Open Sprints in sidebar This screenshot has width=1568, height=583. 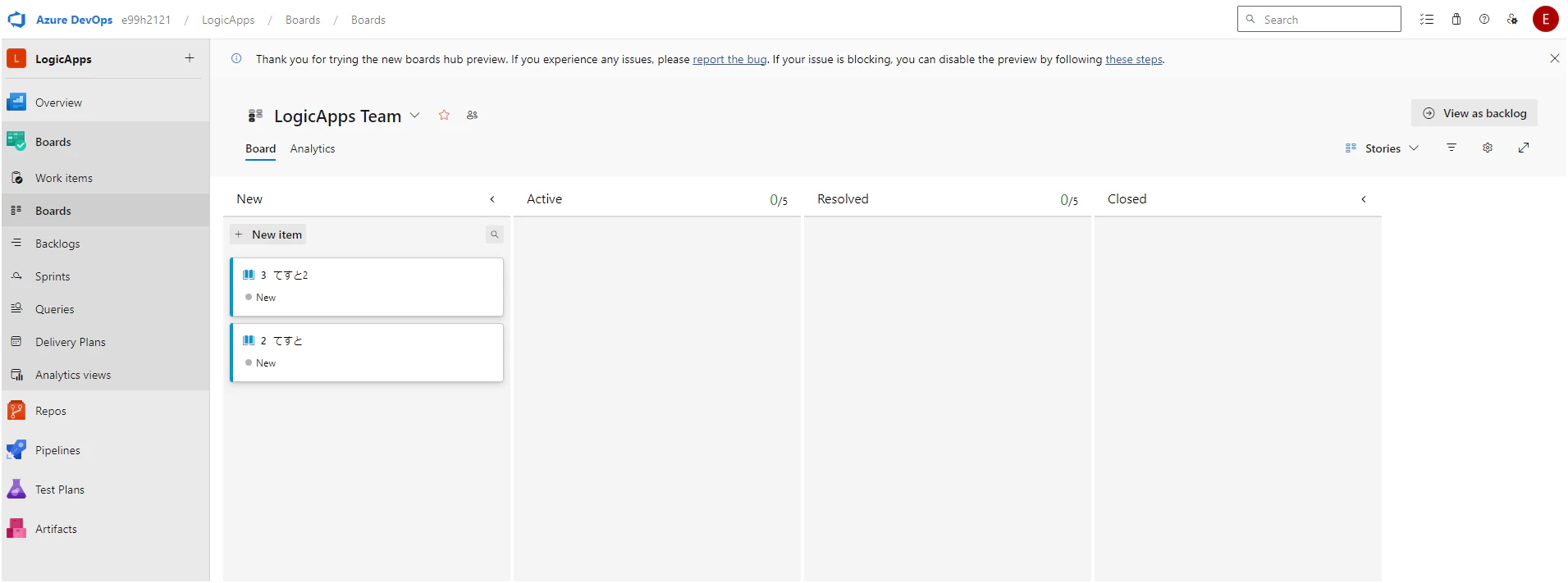(105, 276)
